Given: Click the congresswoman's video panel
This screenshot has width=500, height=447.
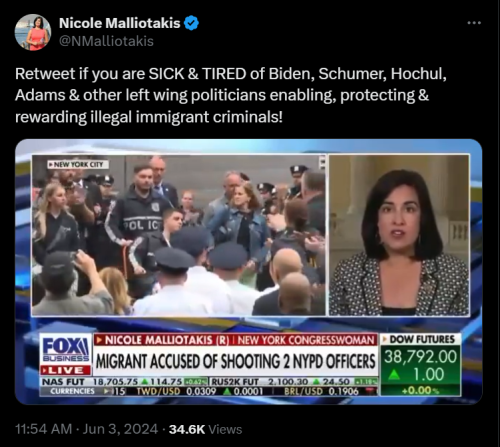Looking at the screenshot, I should 399,235.
